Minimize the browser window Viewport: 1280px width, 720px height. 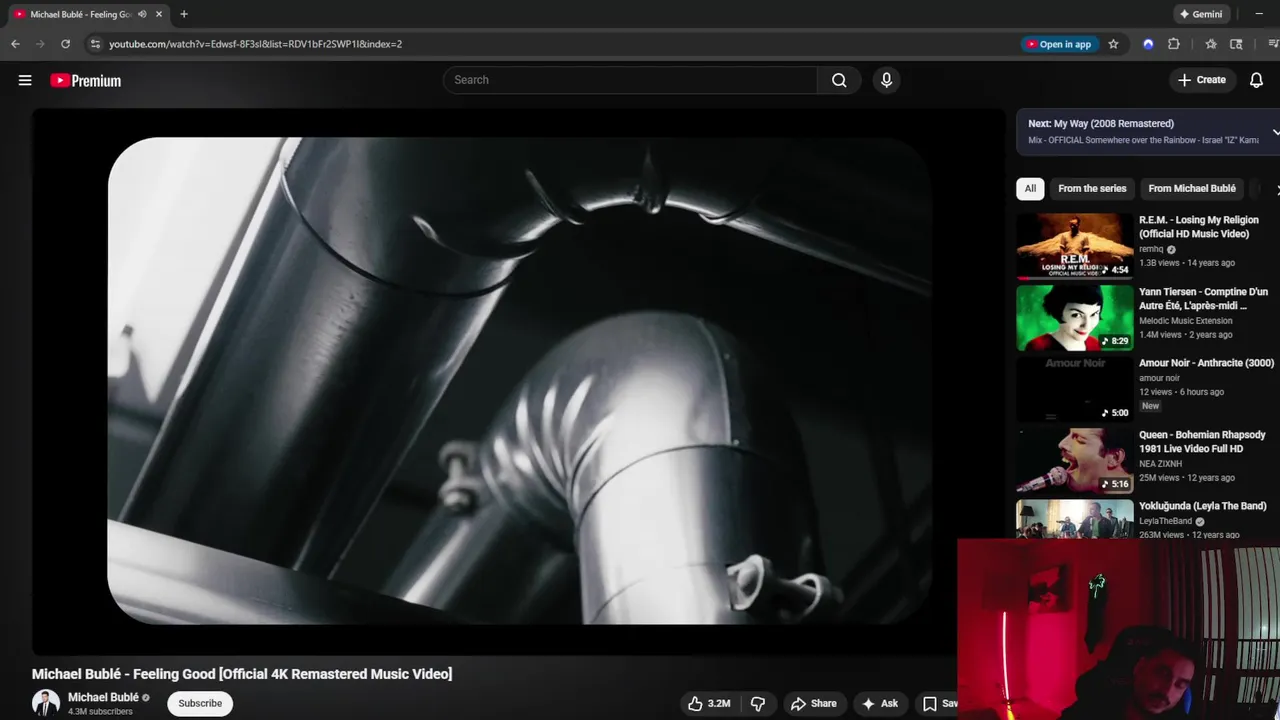[x=1259, y=14]
